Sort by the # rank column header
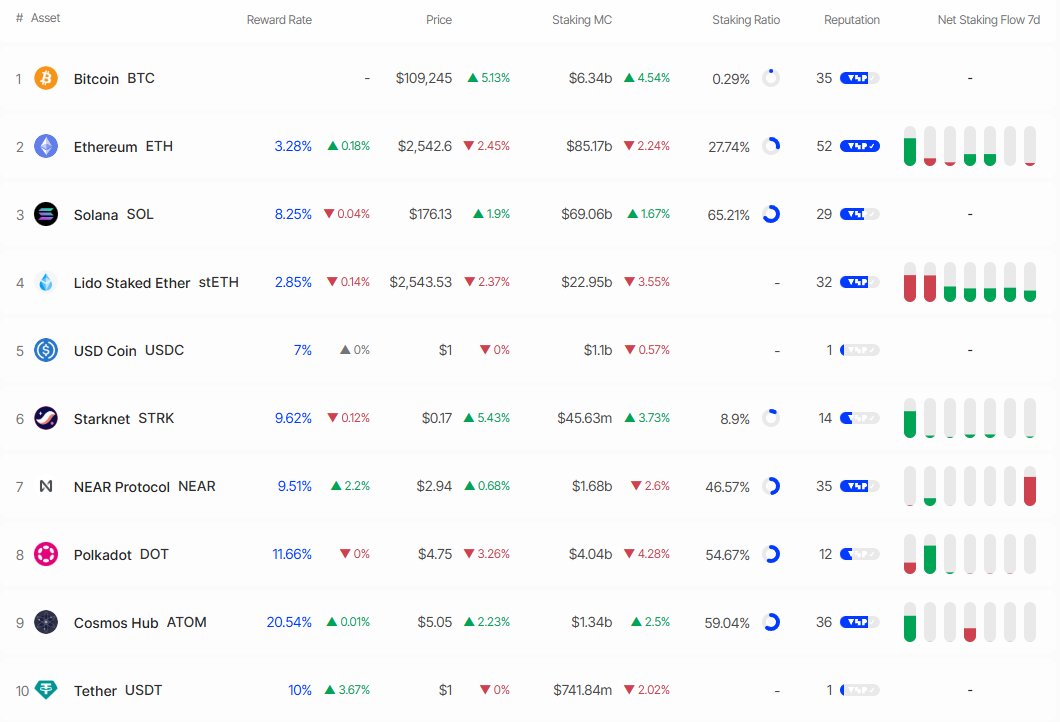1060x722 pixels. pyautogui.click(x=19, y=18)
